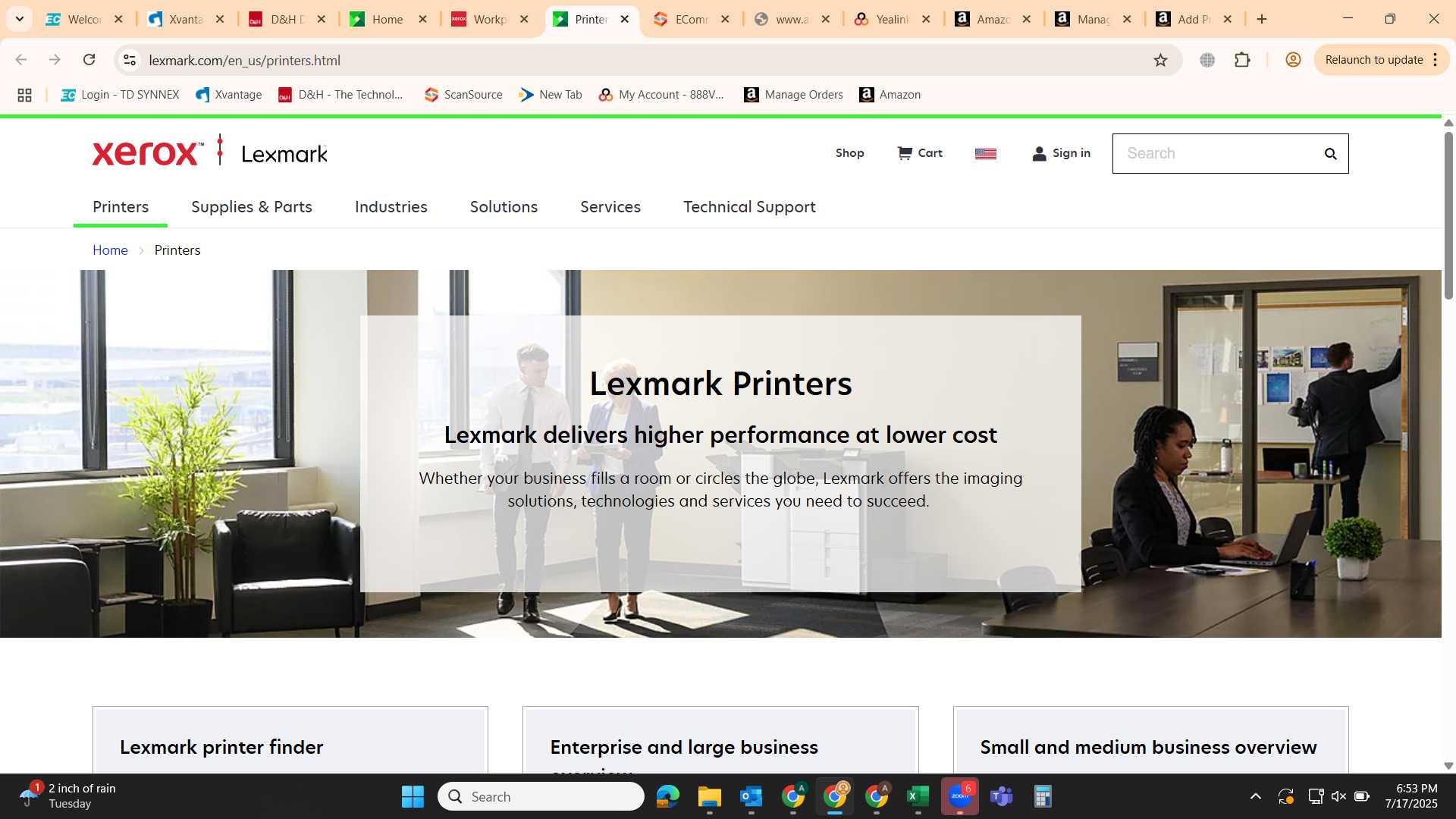Open Technical Support menu
1456x819 pixels.
coord(749,207)
